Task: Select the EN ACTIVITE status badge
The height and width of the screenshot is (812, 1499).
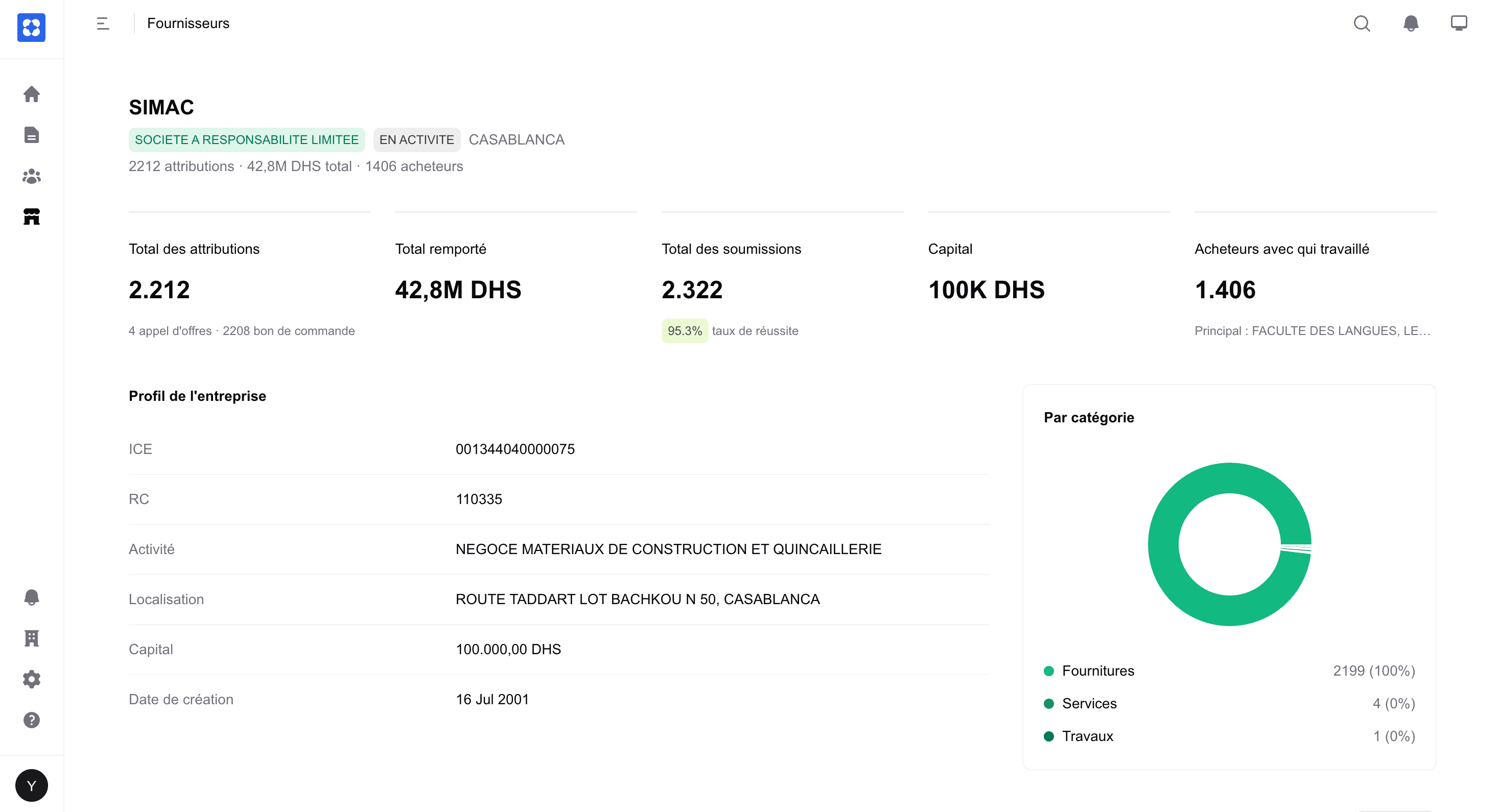Action: pyautogui.click(x=416, y=139)
